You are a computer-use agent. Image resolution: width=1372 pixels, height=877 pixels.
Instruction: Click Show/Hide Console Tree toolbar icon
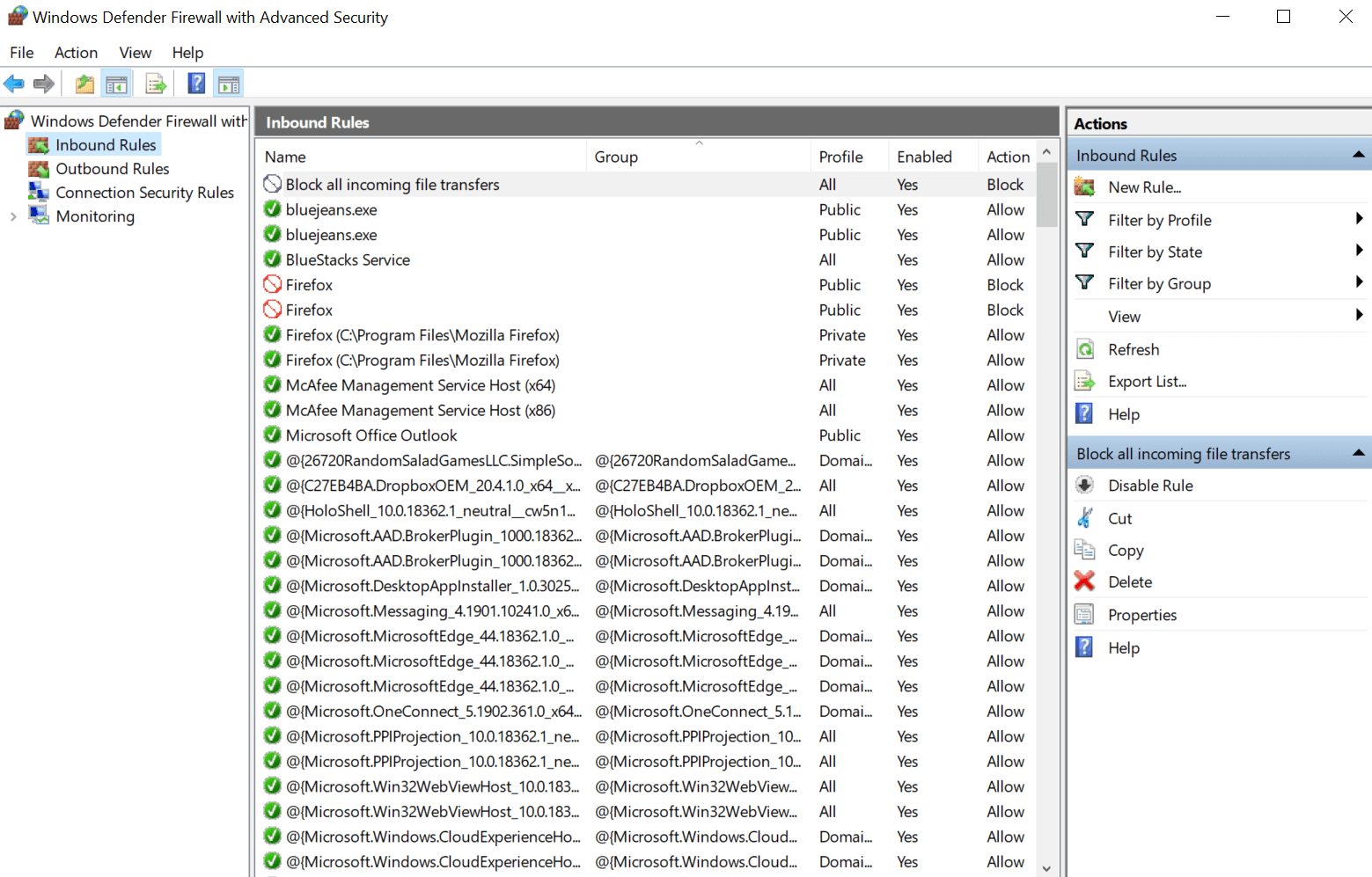116,84
